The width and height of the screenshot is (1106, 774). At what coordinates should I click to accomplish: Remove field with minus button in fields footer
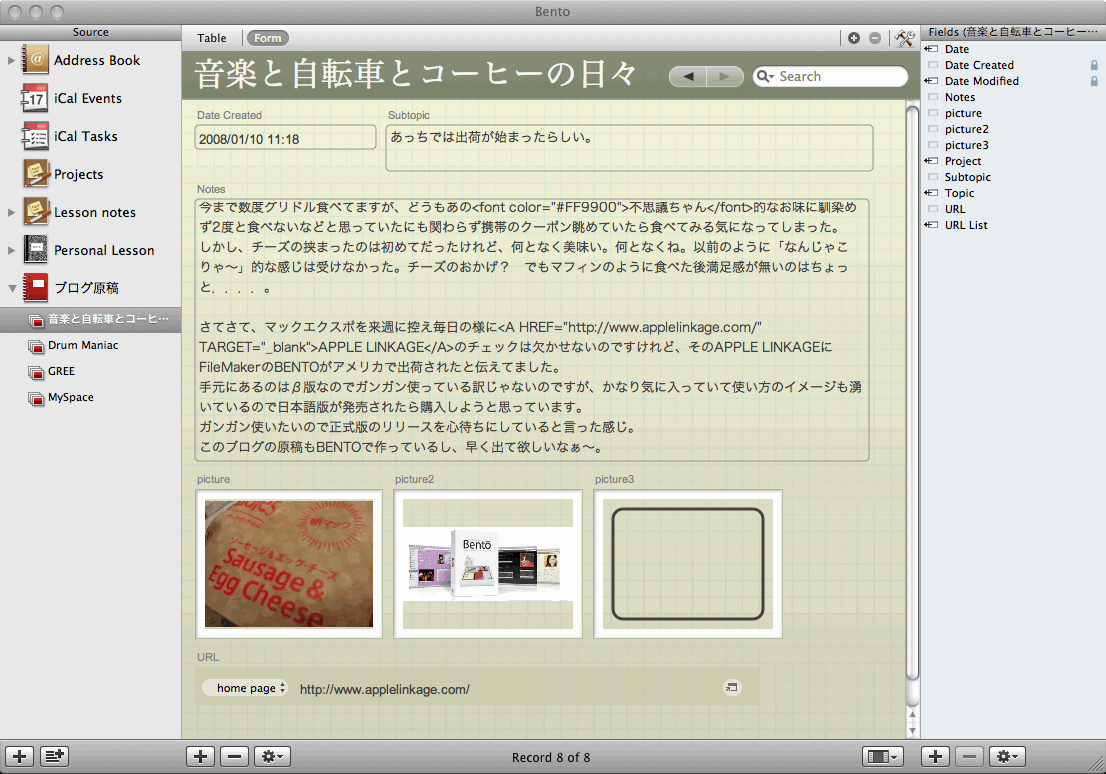click(969, 756)
